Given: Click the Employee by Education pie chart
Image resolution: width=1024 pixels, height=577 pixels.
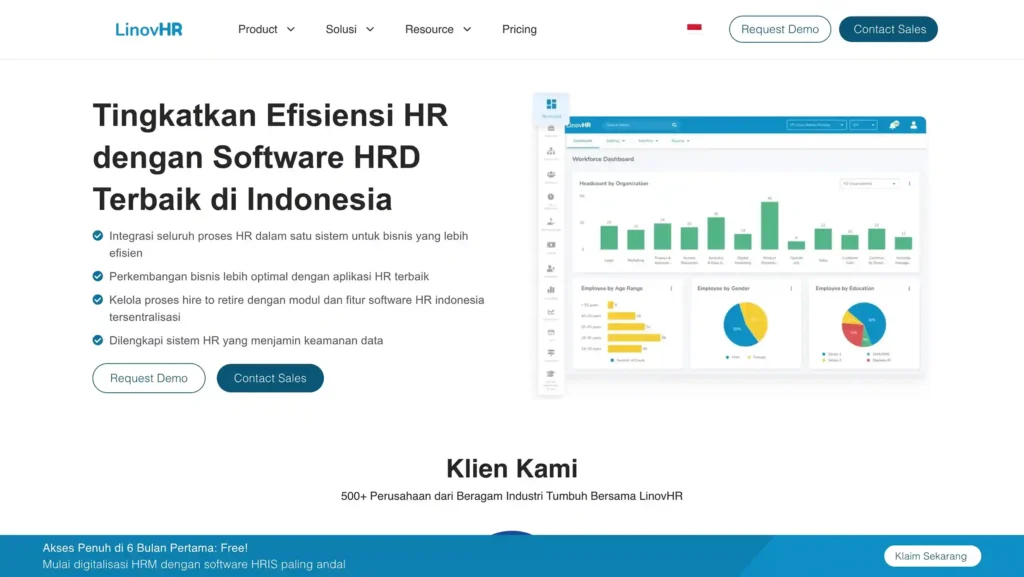Looking at the screenshot, I should pyautogui.click(x=863, y=324).
